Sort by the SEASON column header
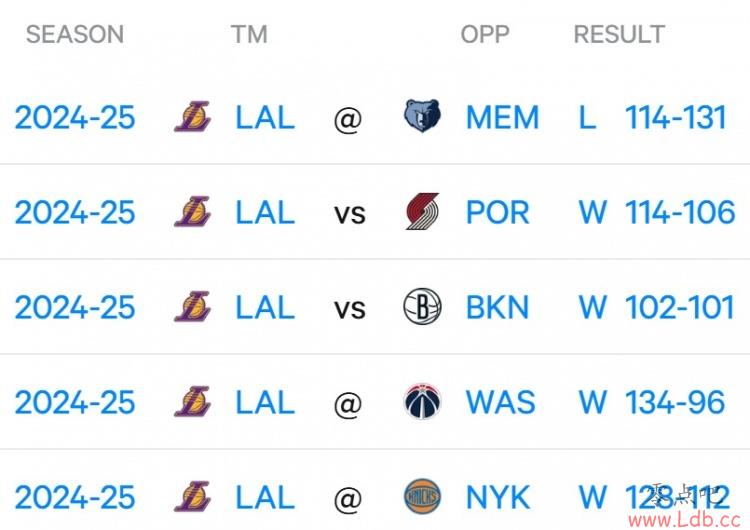This screenshot has height=530, width=750. (75, 34)
